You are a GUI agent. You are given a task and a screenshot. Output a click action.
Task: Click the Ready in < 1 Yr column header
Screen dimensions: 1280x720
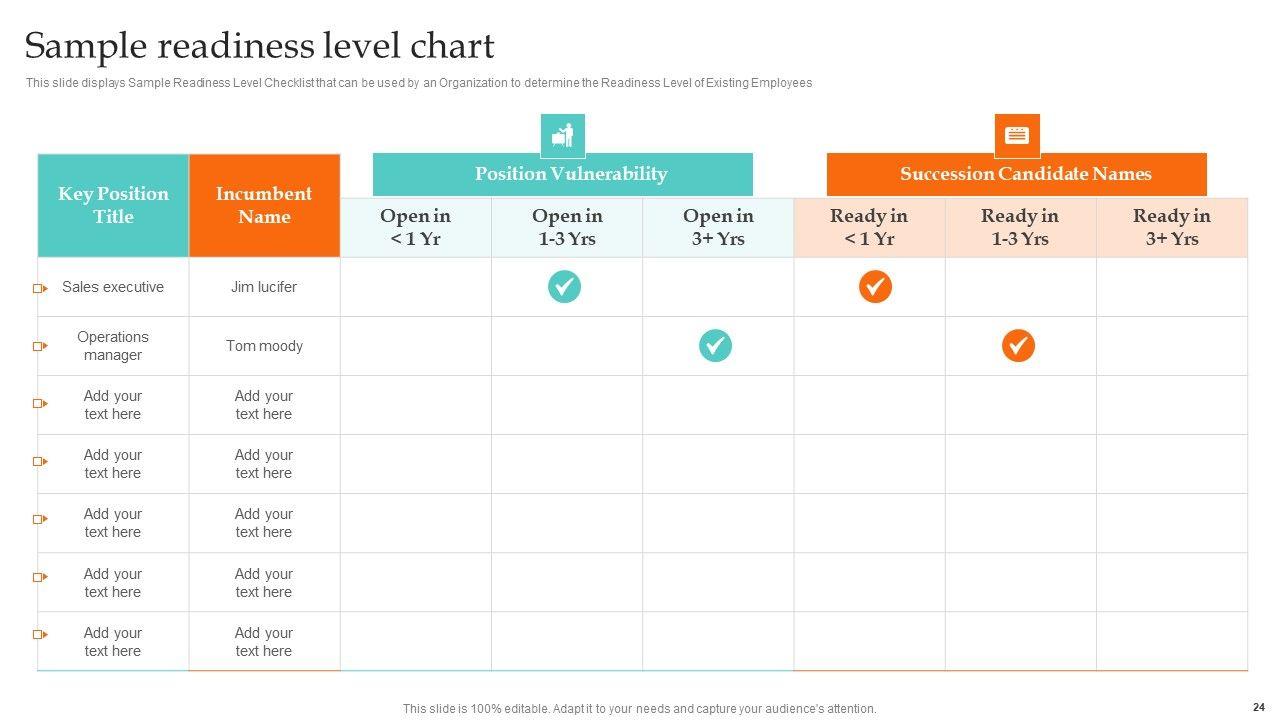click(869, 227)
